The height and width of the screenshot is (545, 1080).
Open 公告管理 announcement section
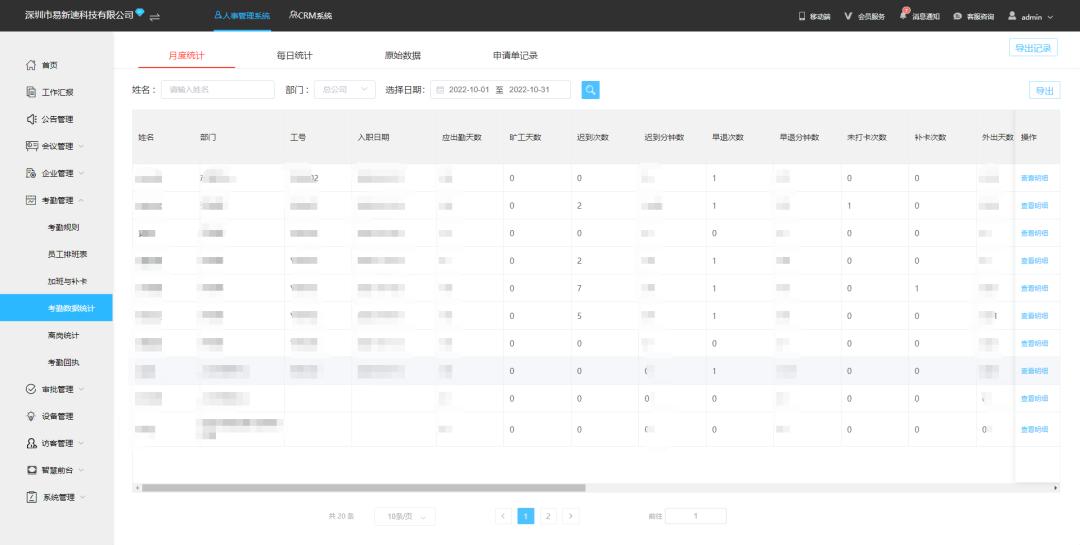(56, 119)
